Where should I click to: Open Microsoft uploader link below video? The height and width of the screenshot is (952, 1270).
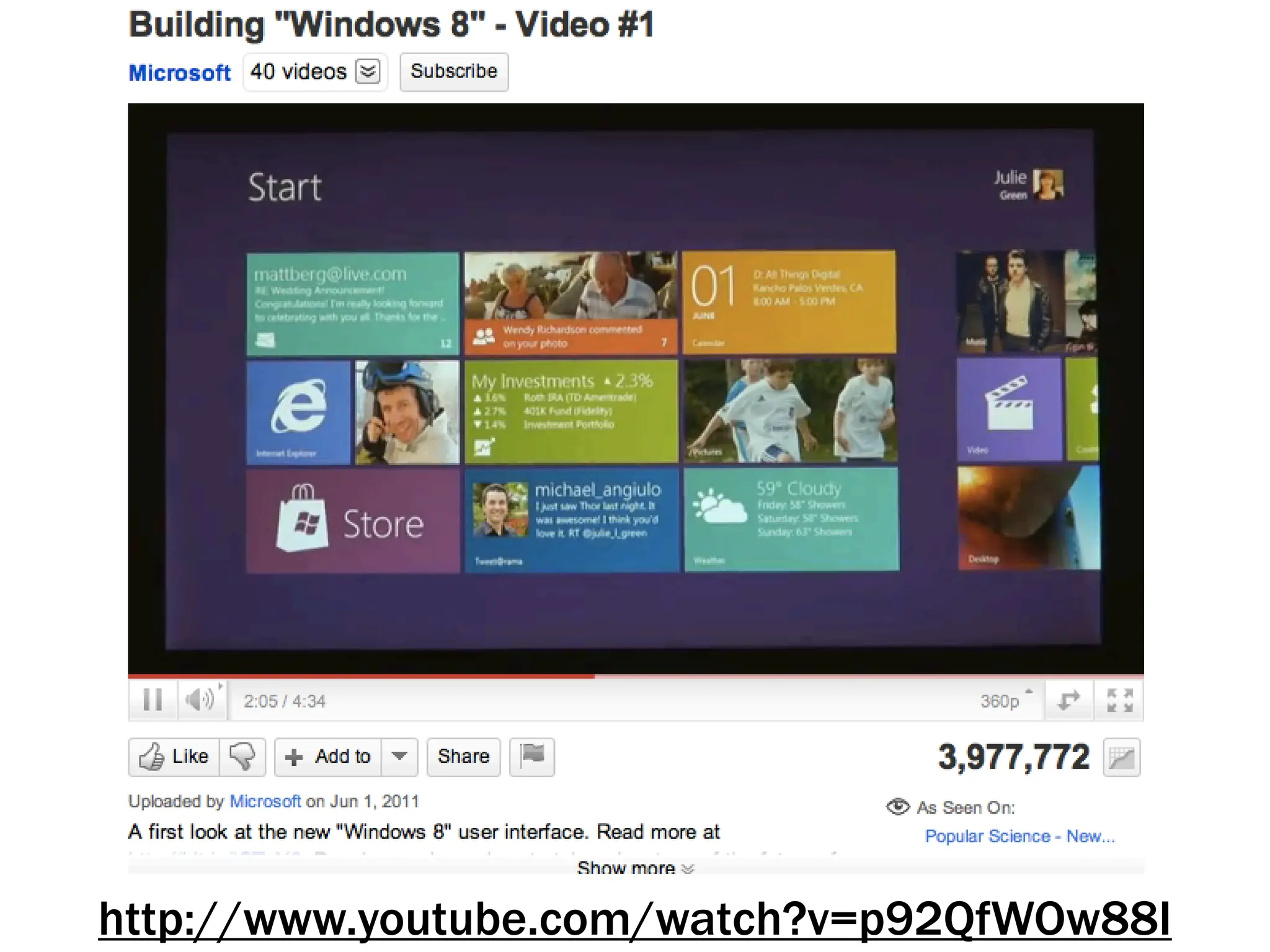265,801
